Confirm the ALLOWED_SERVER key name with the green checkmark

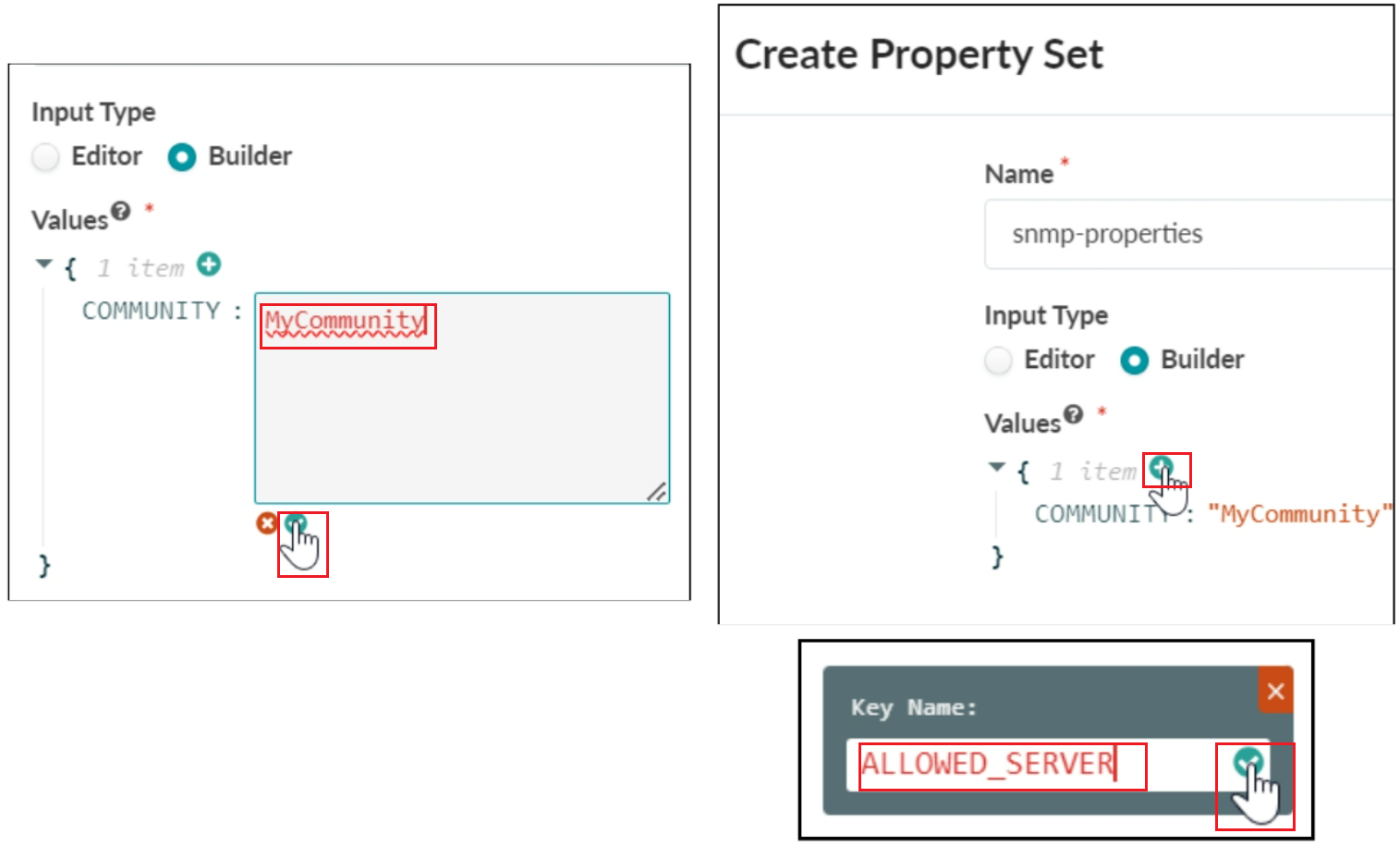pyautogui.click(x=1247, y=761)
